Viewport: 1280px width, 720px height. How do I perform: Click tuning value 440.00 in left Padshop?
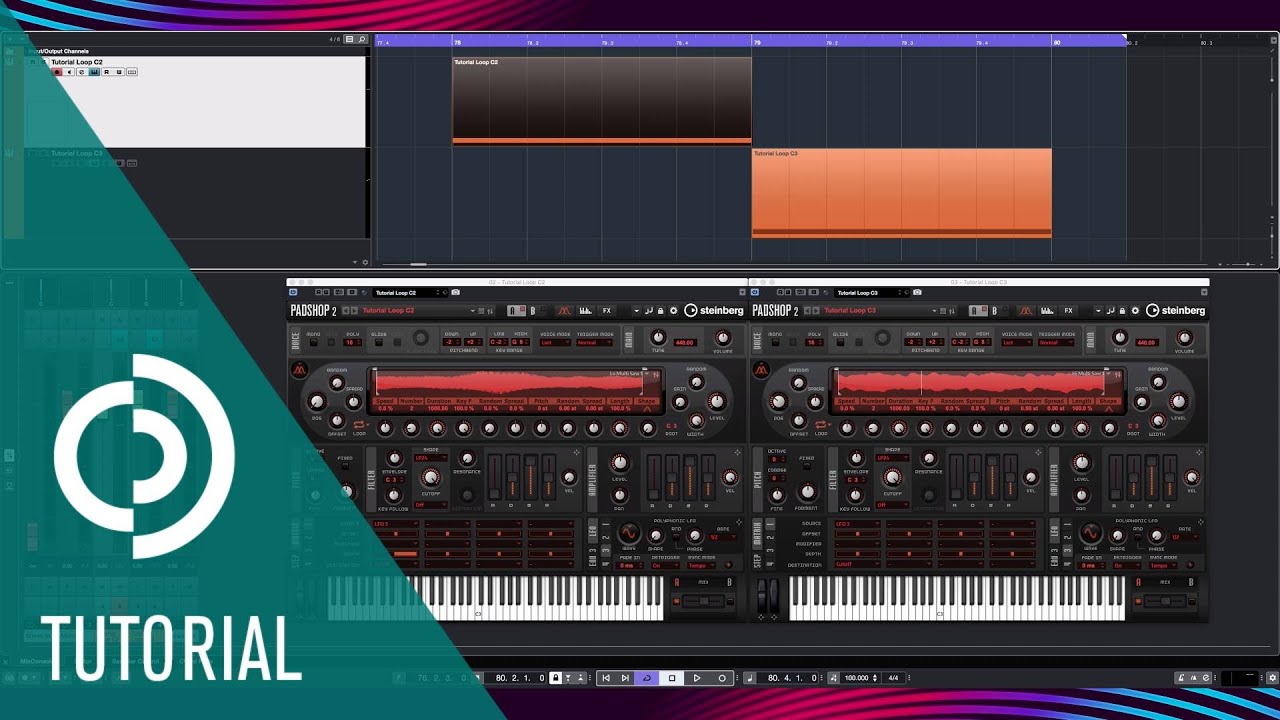[685, 342]
